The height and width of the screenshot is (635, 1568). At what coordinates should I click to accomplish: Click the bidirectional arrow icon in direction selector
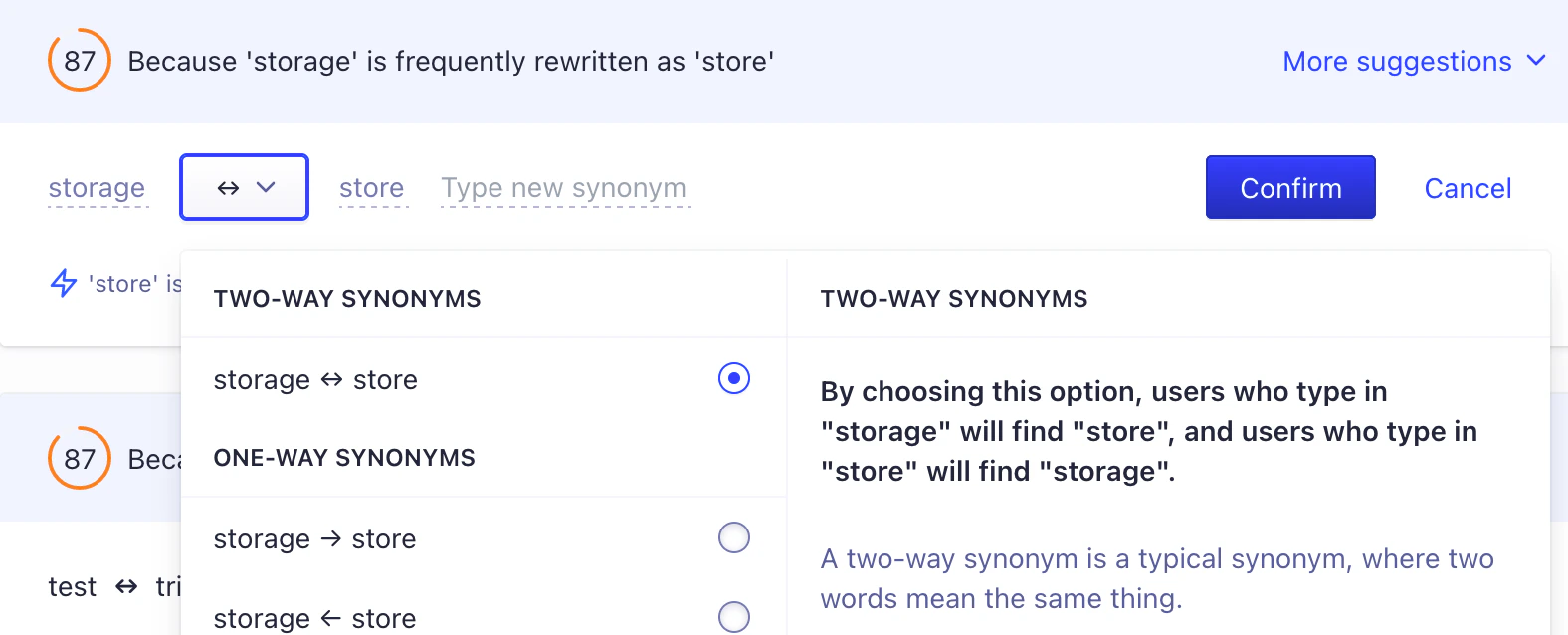coord(228,187)
